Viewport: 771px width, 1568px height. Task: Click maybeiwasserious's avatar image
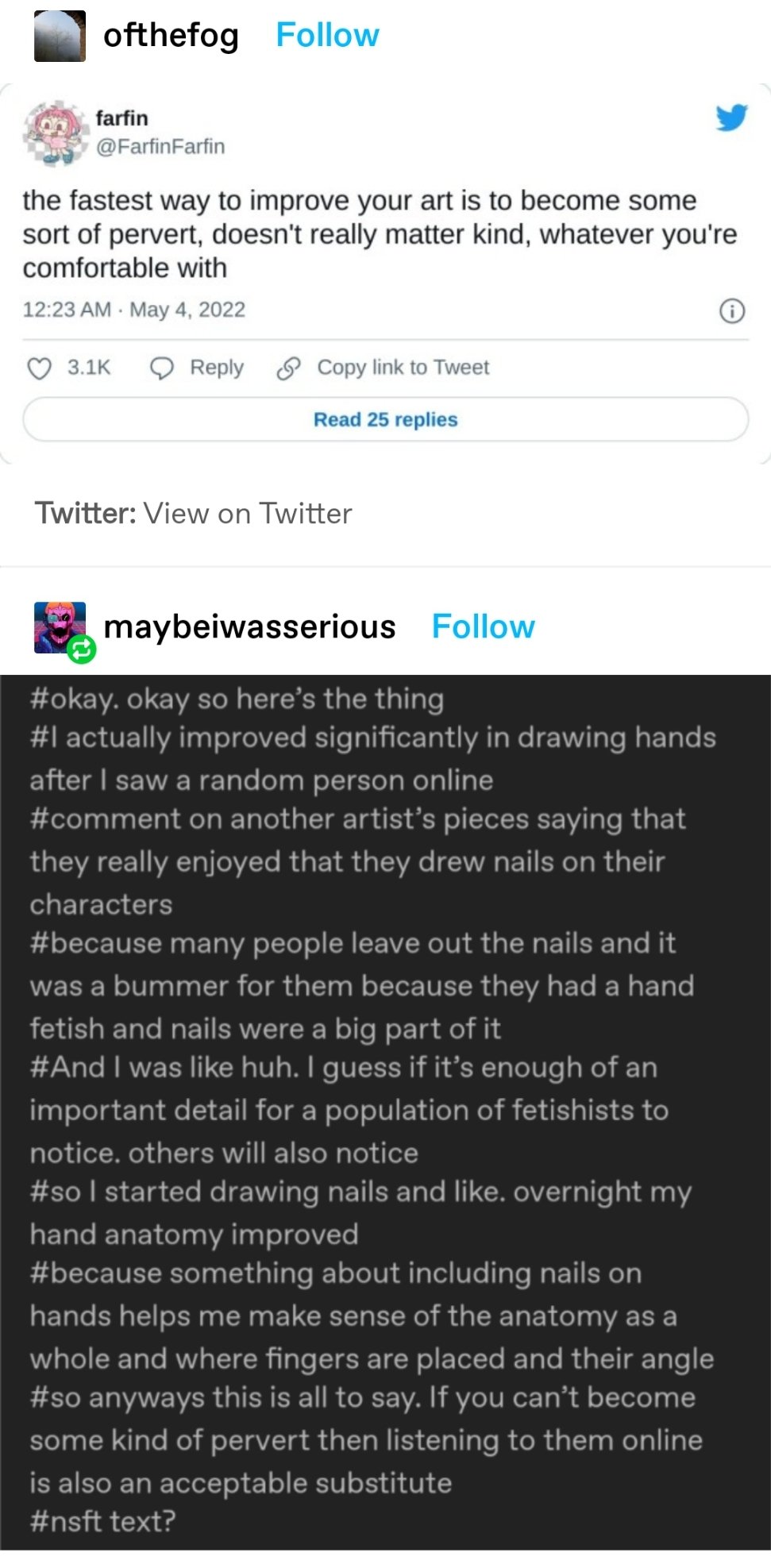(x=57, y=626)
